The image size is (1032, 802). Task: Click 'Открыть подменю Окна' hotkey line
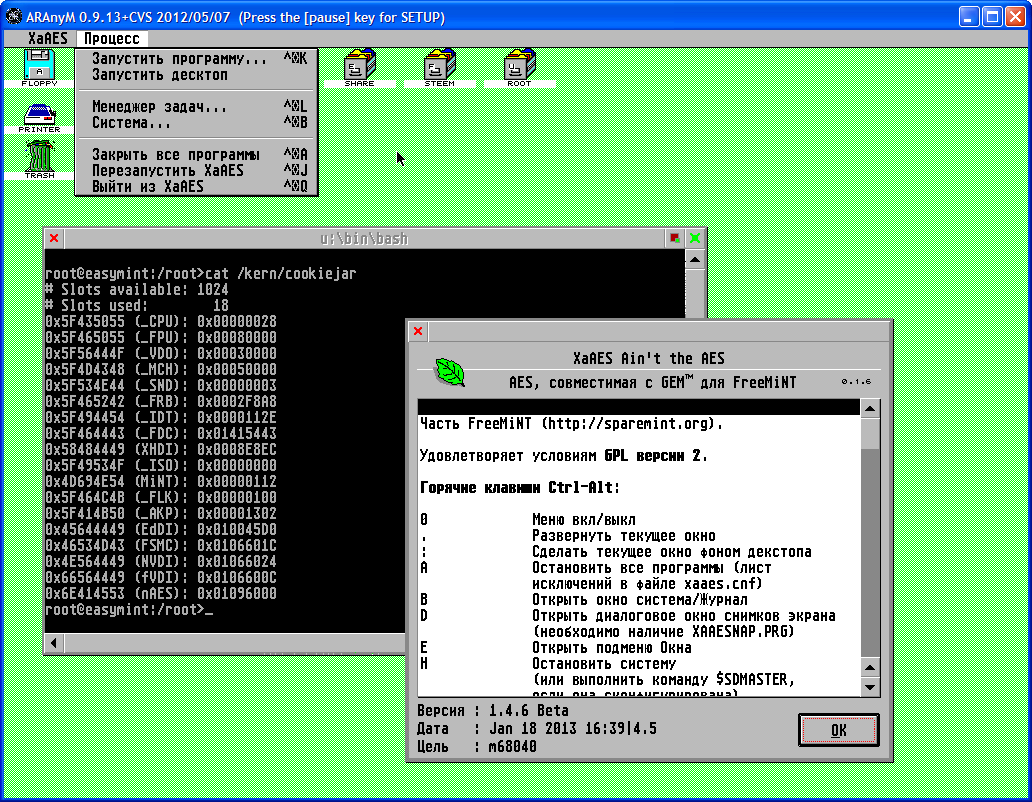(x=611, y=648)
